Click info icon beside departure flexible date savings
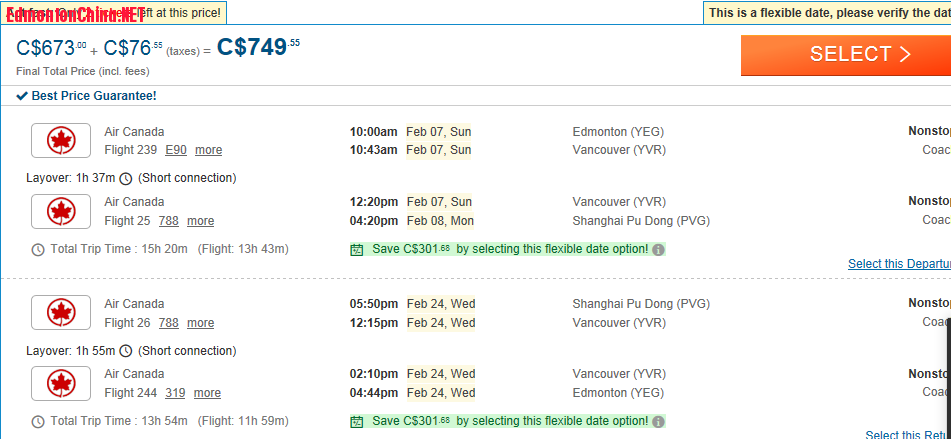Screen dimensions: 951x439 point(658,250)
